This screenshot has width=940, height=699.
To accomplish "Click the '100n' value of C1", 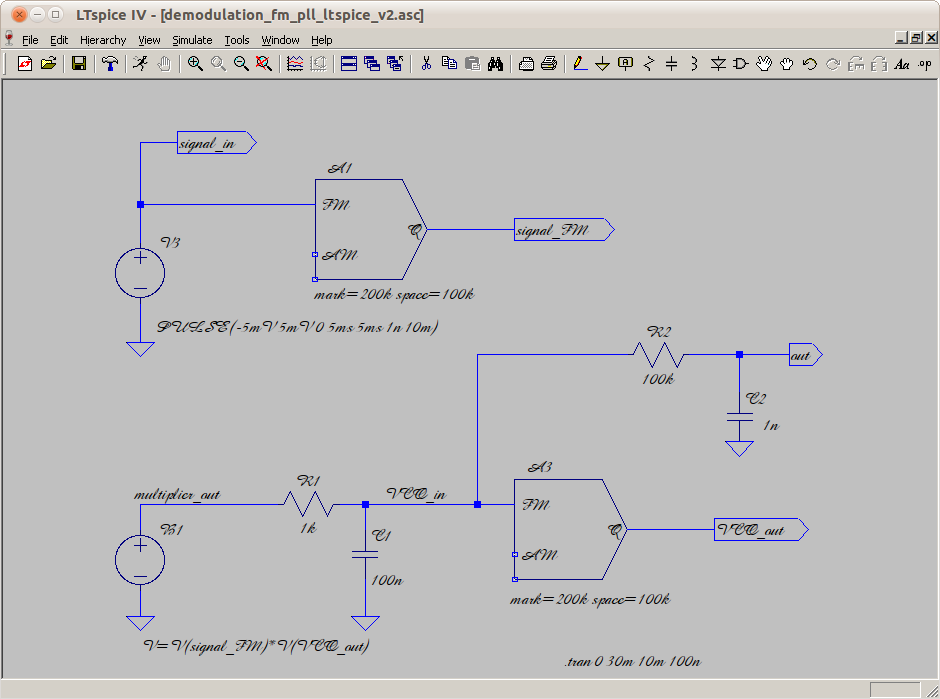I will pyautogui.click(x=387, y=580).
